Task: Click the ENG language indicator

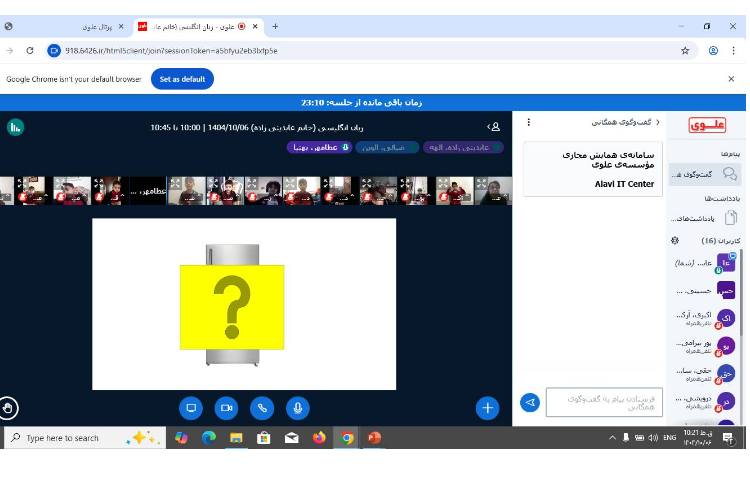Action: pyautogui.click(x=670, y=437)
